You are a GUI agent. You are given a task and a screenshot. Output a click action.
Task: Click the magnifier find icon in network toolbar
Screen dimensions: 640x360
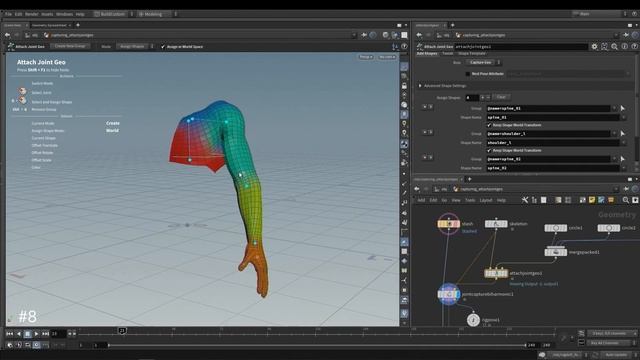point(625,200)
